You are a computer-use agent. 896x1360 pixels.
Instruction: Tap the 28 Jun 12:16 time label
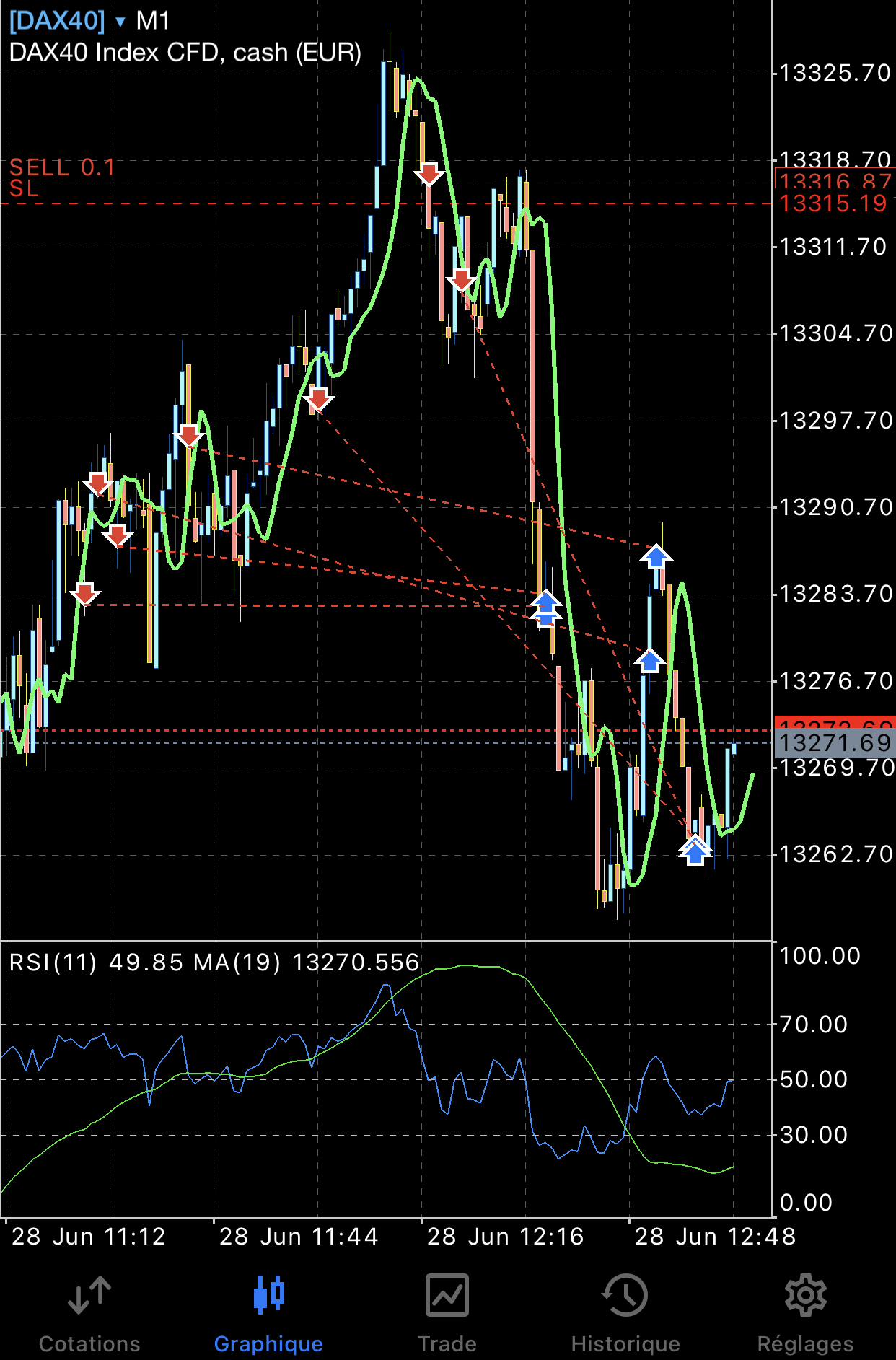(505, 1237)
